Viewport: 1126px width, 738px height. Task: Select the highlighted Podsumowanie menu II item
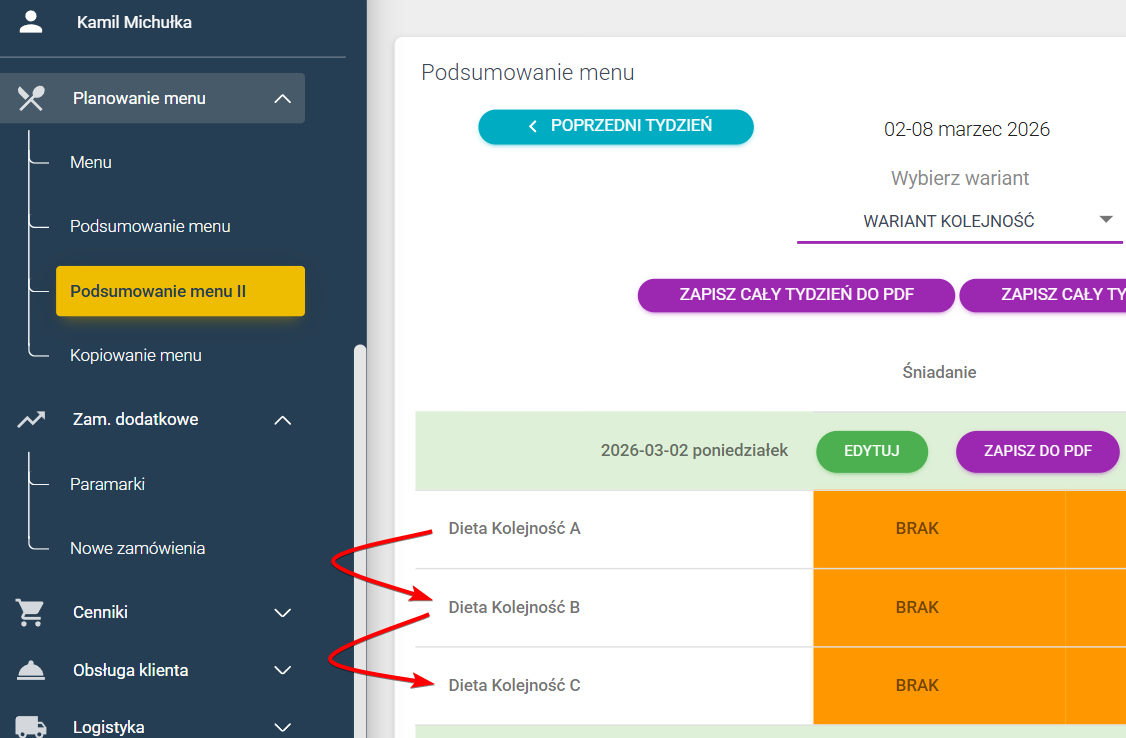pyautogui.click(x=180, y=291)
